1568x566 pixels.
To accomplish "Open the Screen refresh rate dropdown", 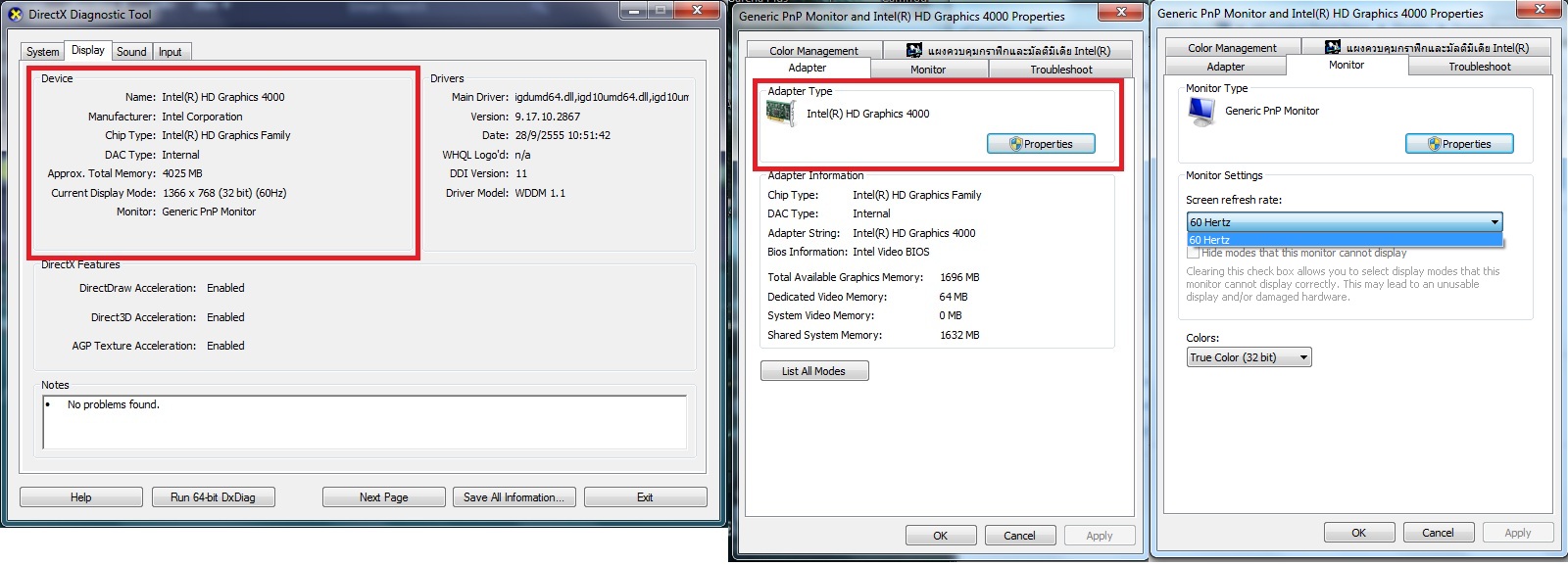I will [x=1345, y=222].
